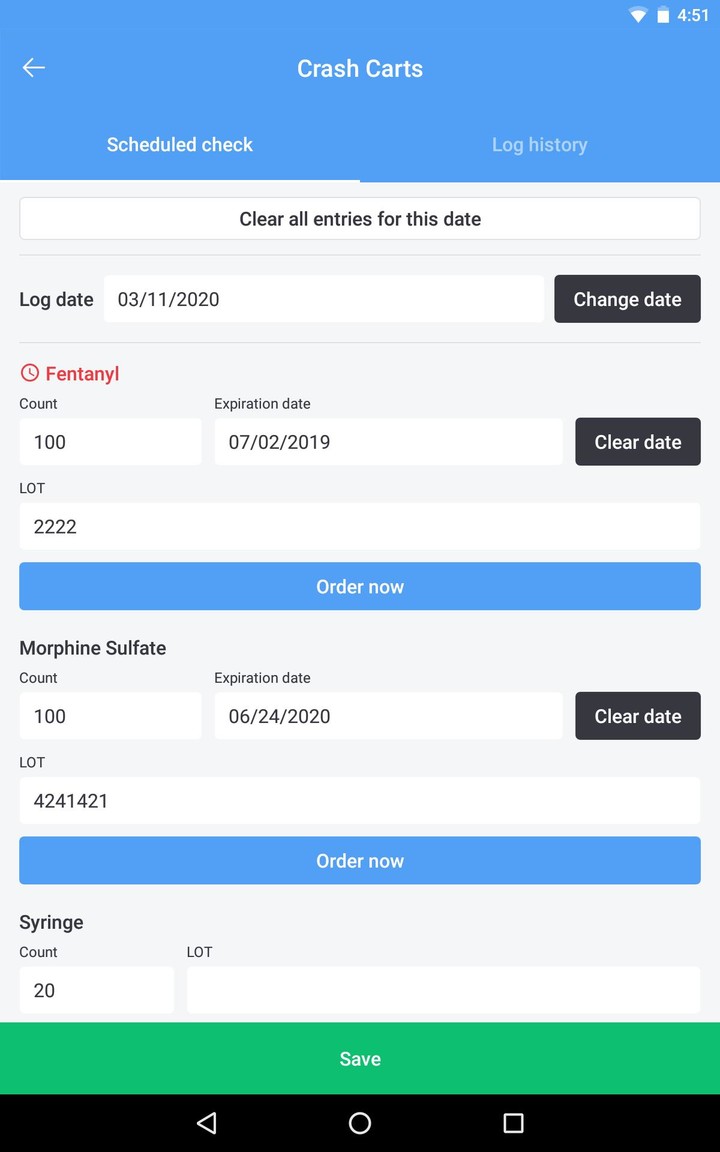Click the red clock icon beside Fentanyl
The width and height of the screenshot is (720, 1152).
(29, 373)
